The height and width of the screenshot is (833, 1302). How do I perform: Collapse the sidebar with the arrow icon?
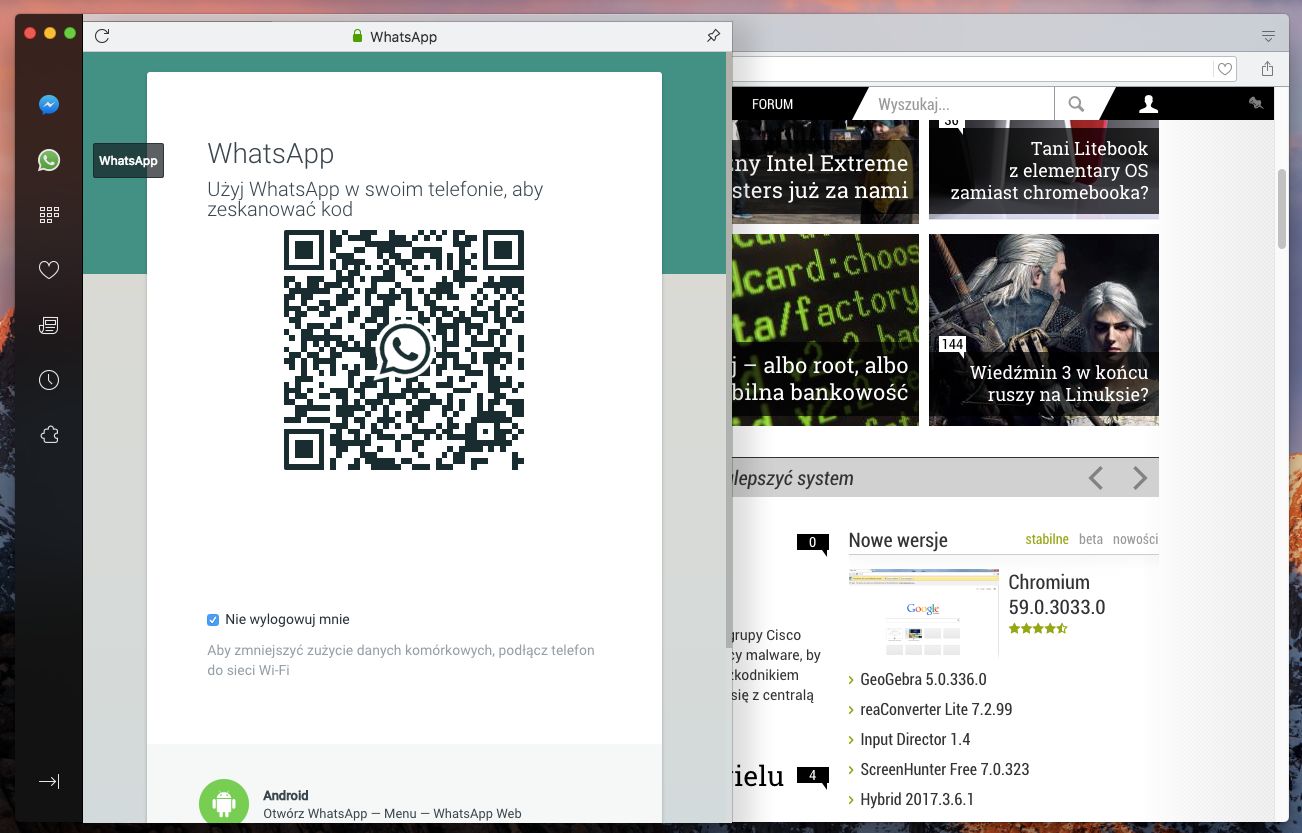[x=49, y=781]
